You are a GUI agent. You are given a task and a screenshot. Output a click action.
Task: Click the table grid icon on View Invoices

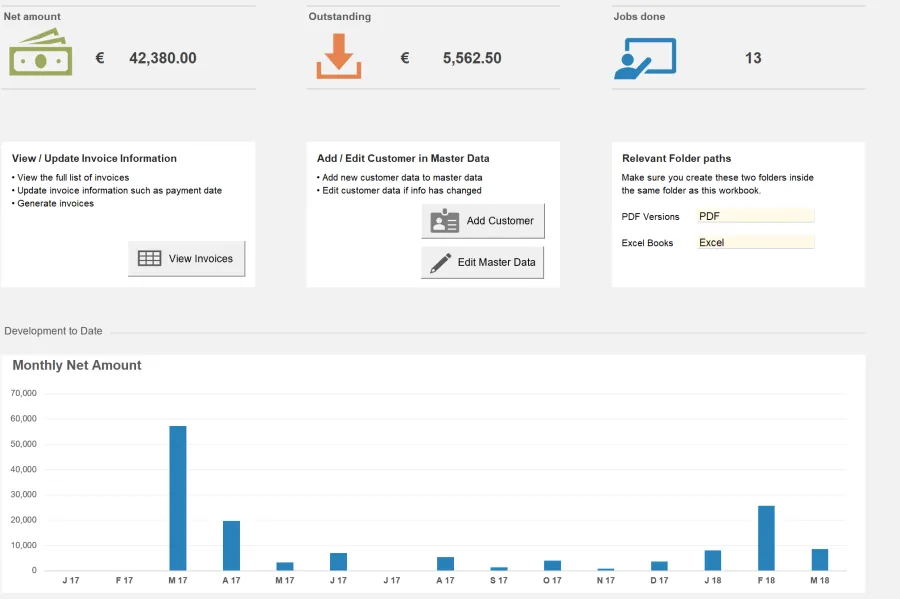[149, 258]
